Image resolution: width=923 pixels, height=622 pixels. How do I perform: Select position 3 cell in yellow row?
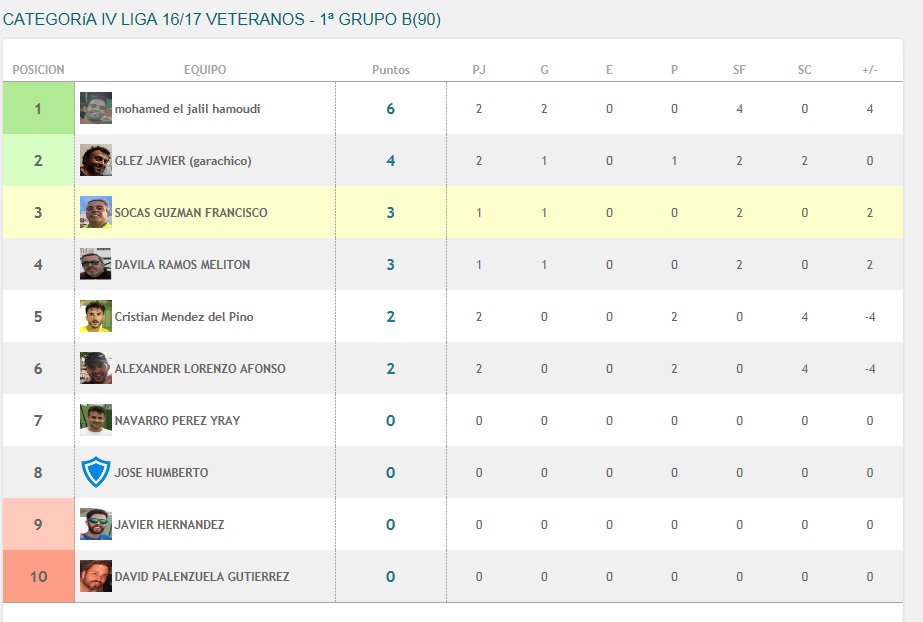pyautogui.click(x=38, y=212)
